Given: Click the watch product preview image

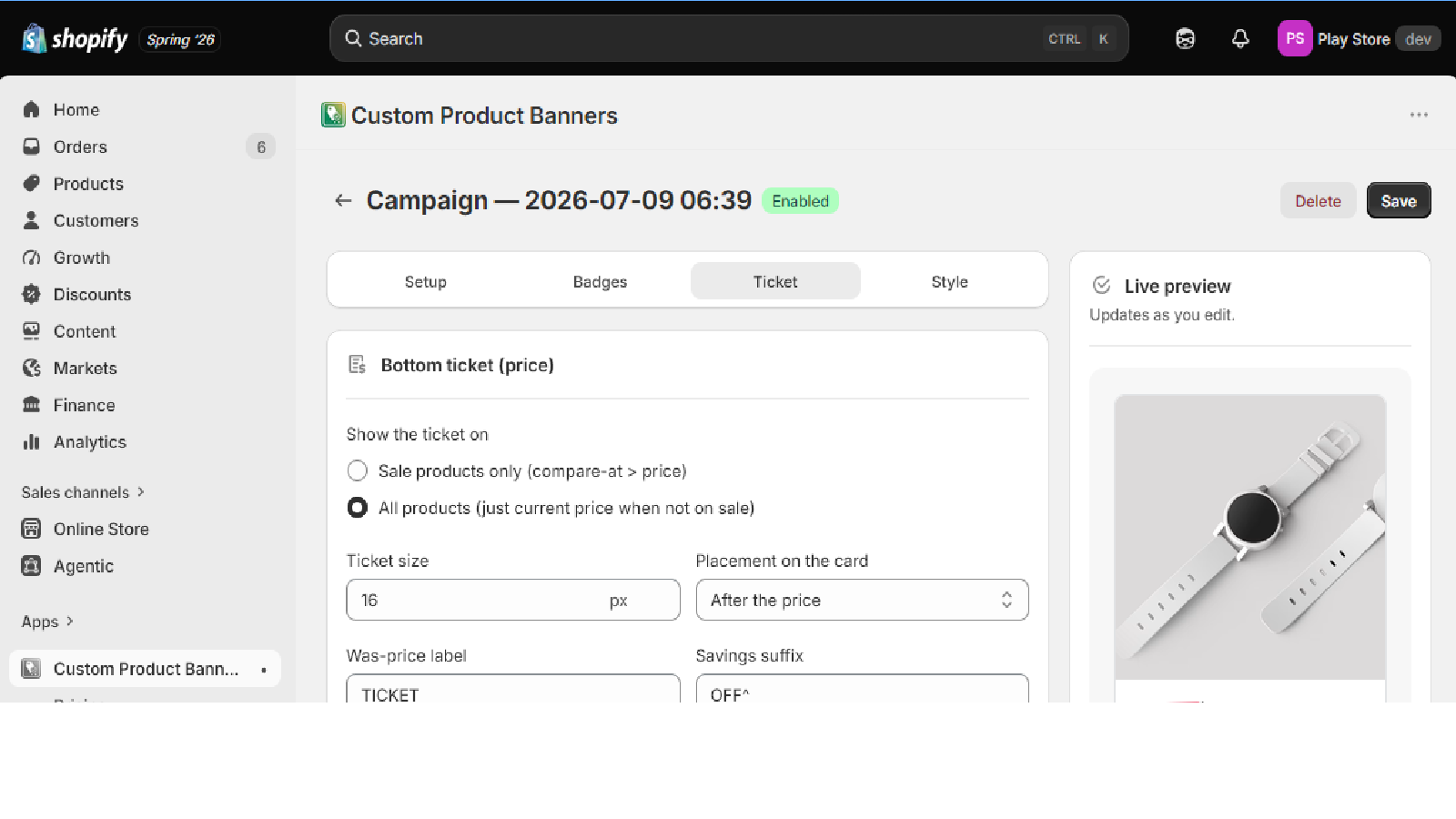Looking at the screenshot, I should pos(1249,537).
